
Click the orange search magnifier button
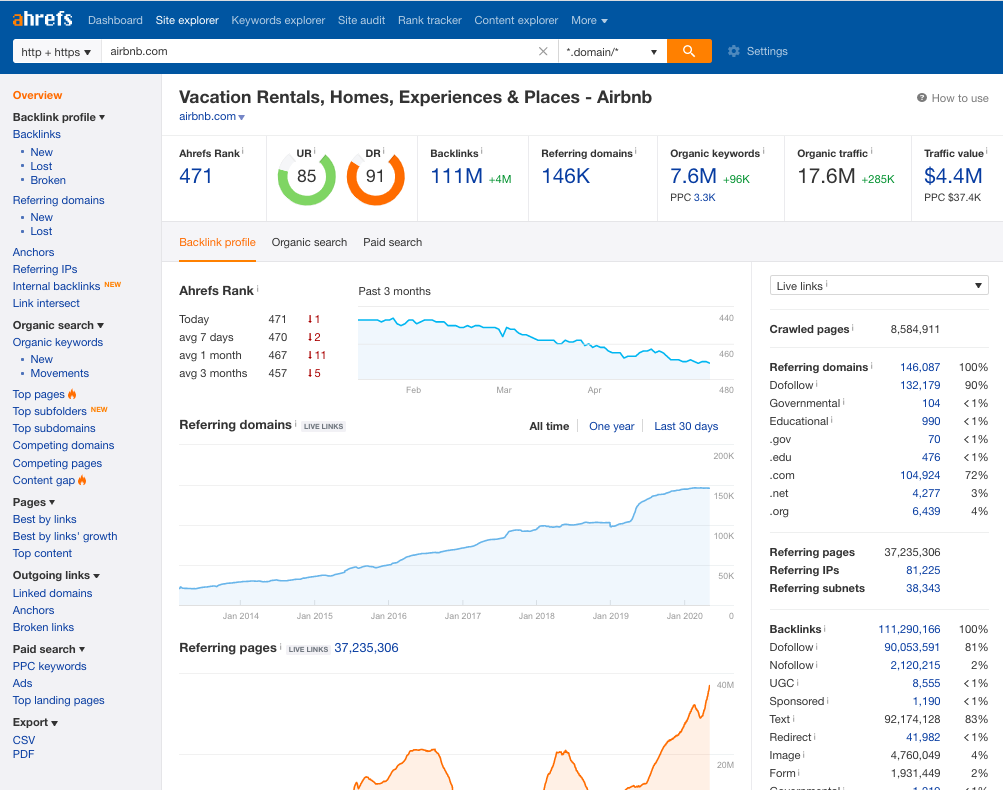689,51
